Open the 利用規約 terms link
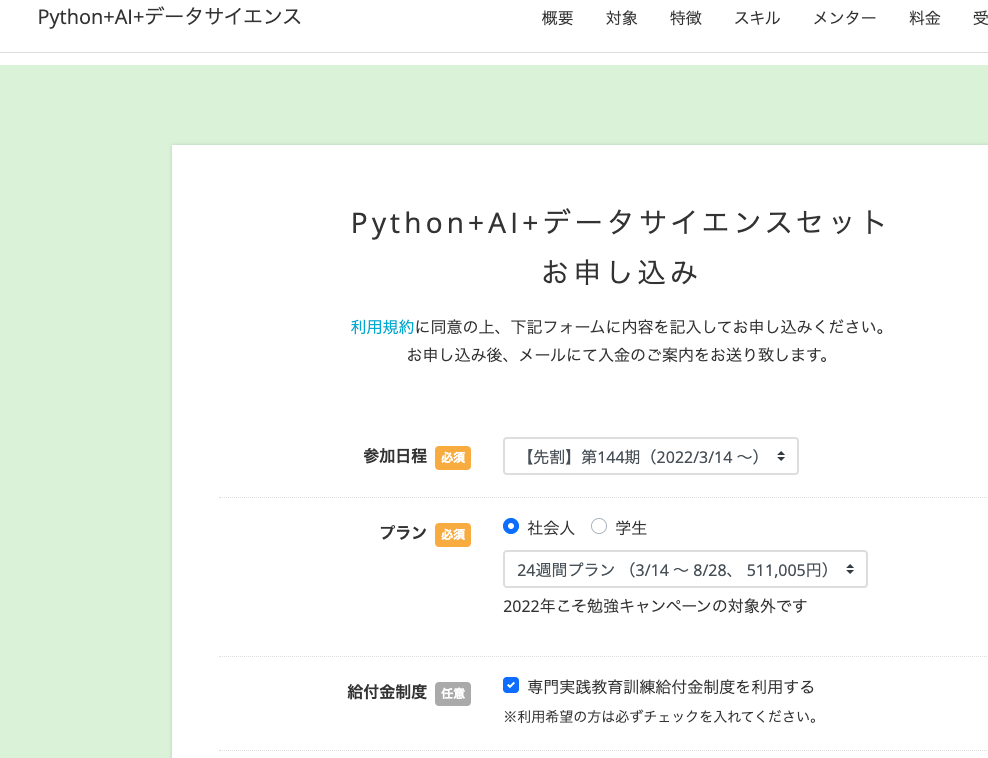The image size is (988, 758). [382, 327]
